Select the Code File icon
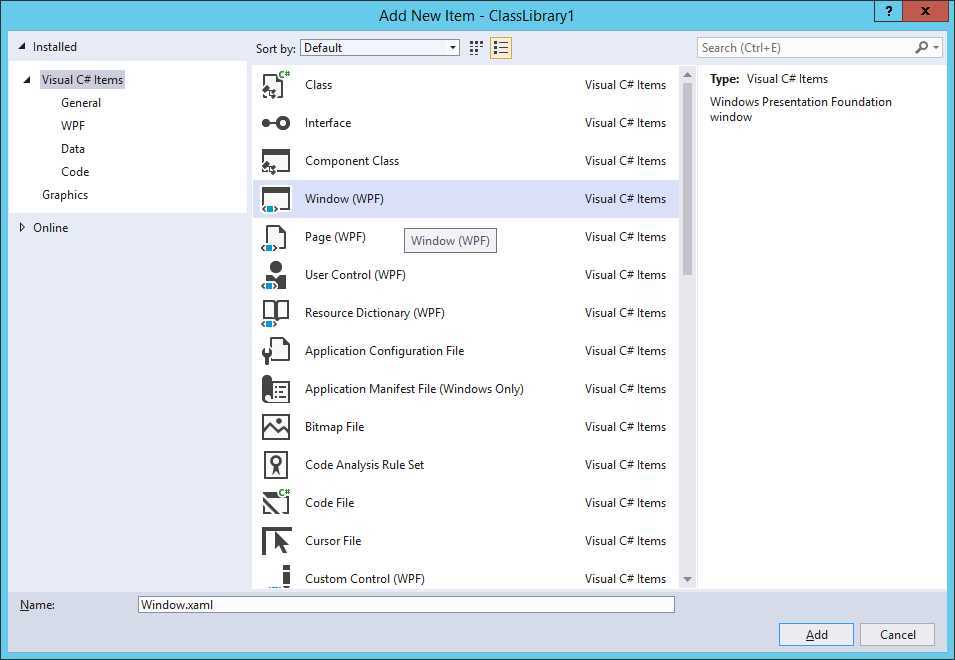The image size is (955, 660). pyautogui.click(x=276, y=503)
